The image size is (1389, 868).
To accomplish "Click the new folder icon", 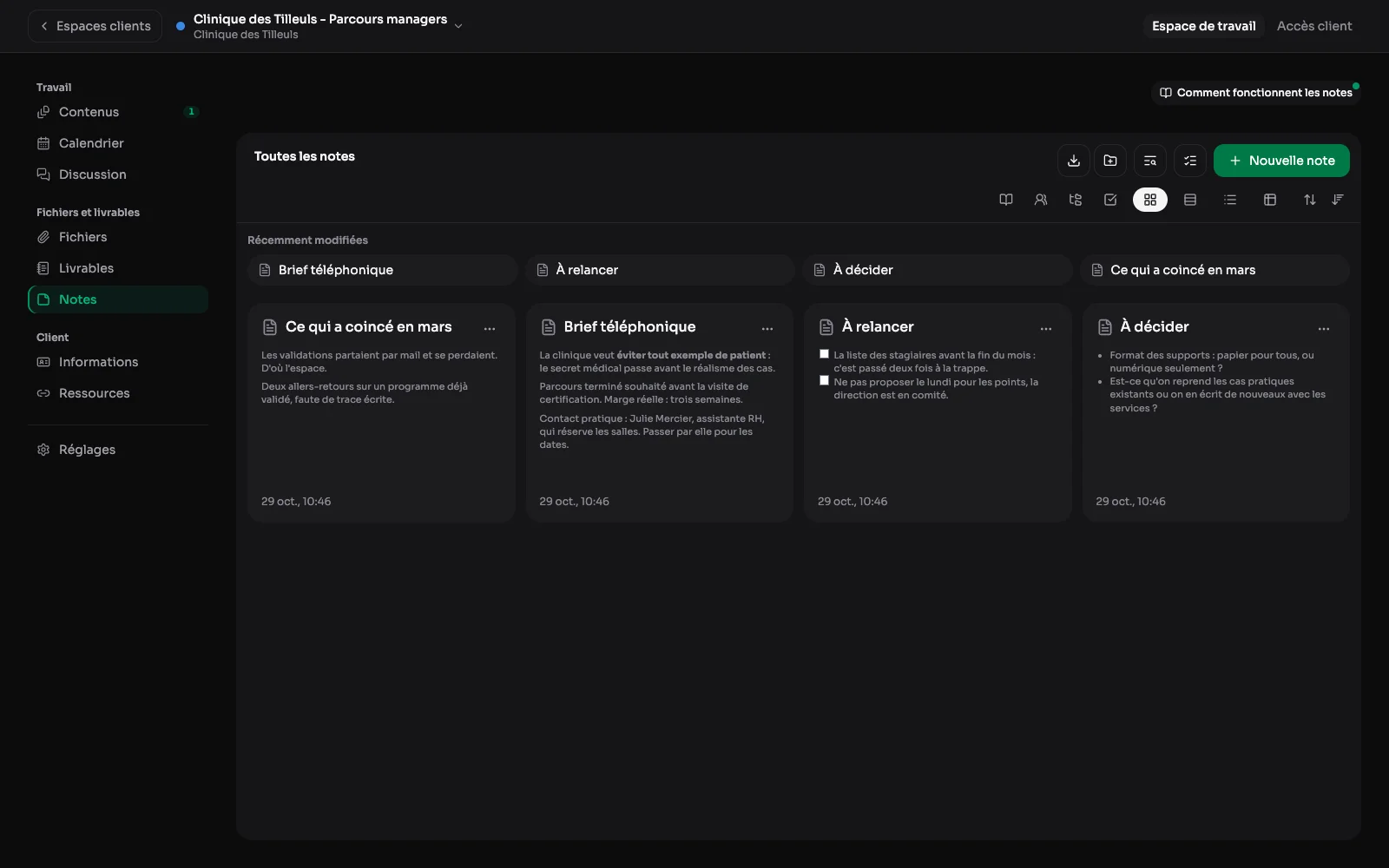I will coord(1110,161).
